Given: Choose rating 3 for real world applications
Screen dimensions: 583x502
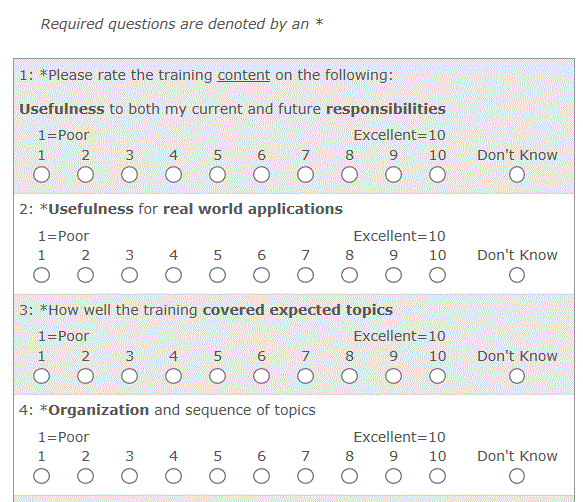Looking at the screenshot, I should point(129,275).
